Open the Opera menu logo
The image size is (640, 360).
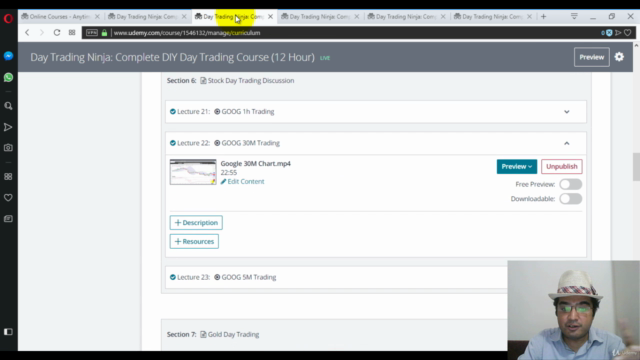[x=8, y=18]
